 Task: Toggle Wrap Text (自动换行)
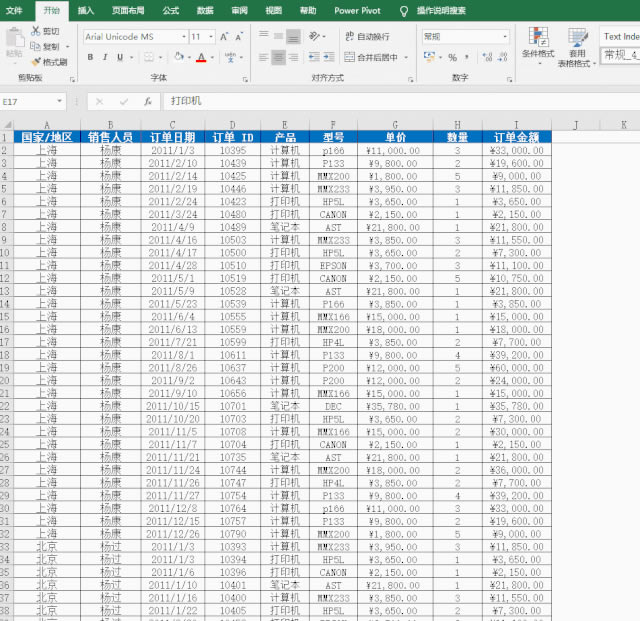point(366,37)
